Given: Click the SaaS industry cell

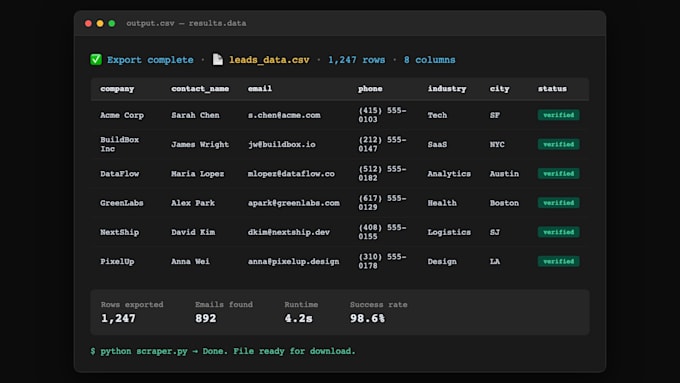Looking at the screenshot, I should 437,144.
